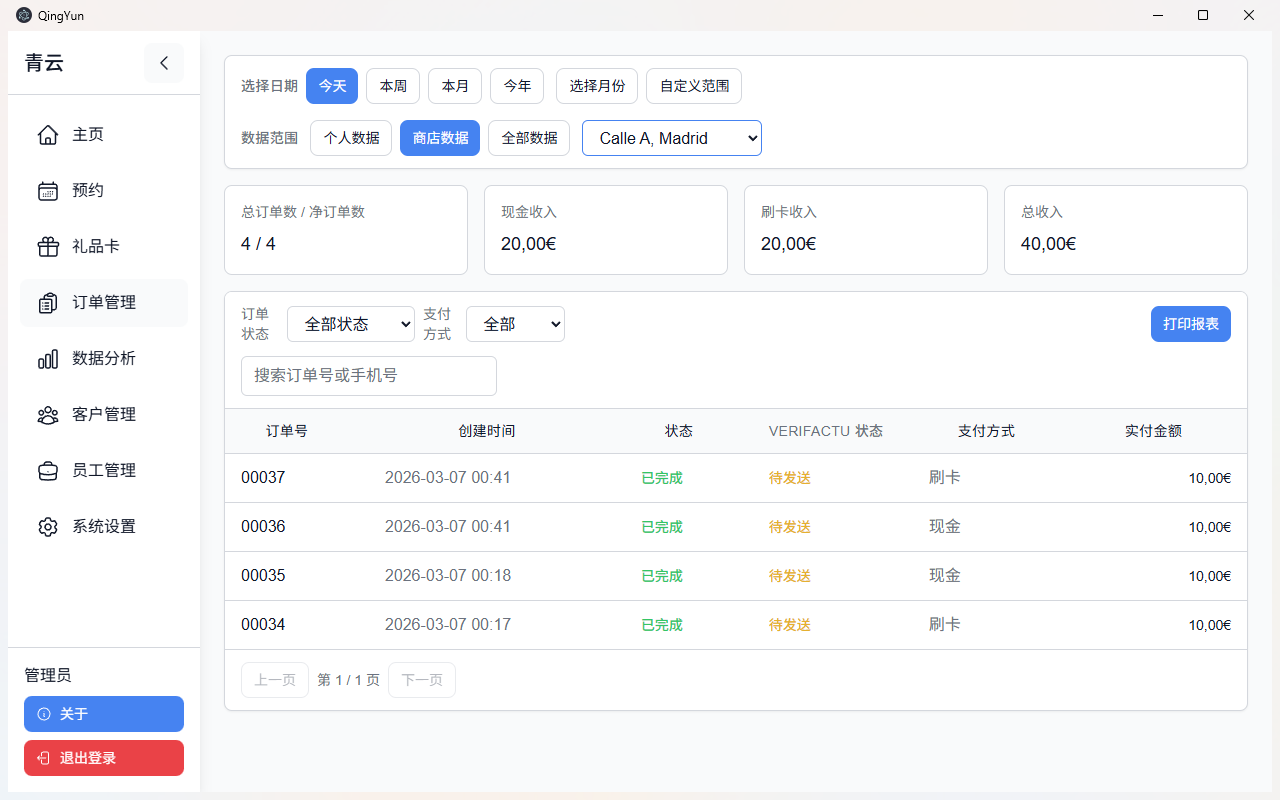
Task: Click the disabled 上一页 button
Action: [x=275, y=680]
